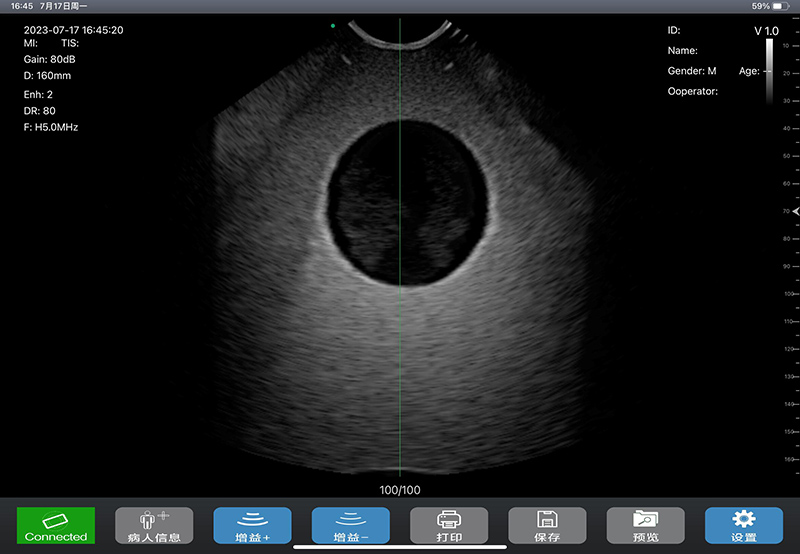
Task: Tap the 100/100 frame counter
Action: [x=400, y=490]
